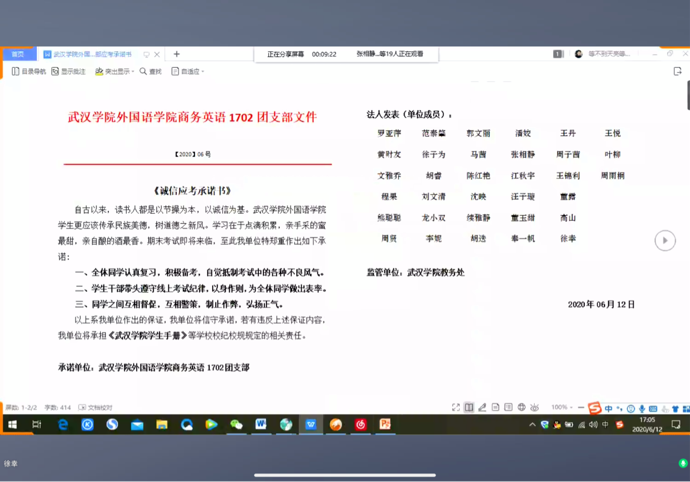
Task: Toggle reading layout mode in status bar
Action: [x=469, y=408]
